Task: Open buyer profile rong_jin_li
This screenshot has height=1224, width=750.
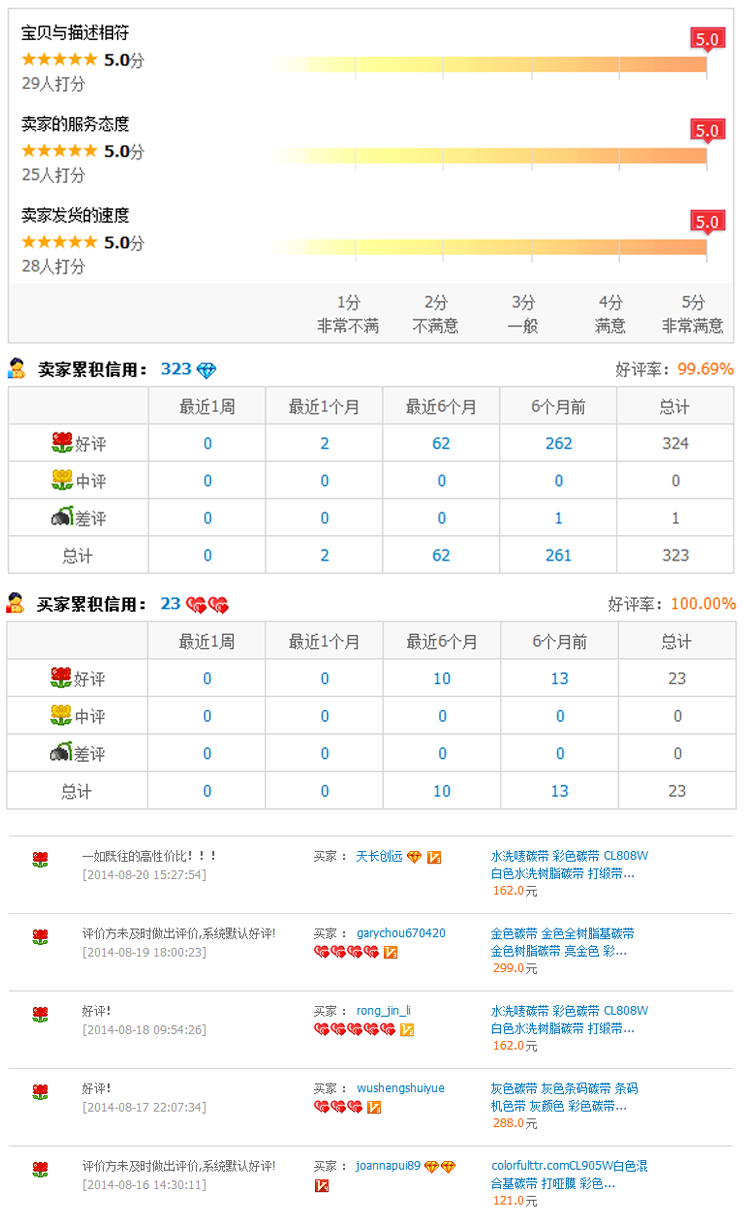Action: (x=383, y=1011)
